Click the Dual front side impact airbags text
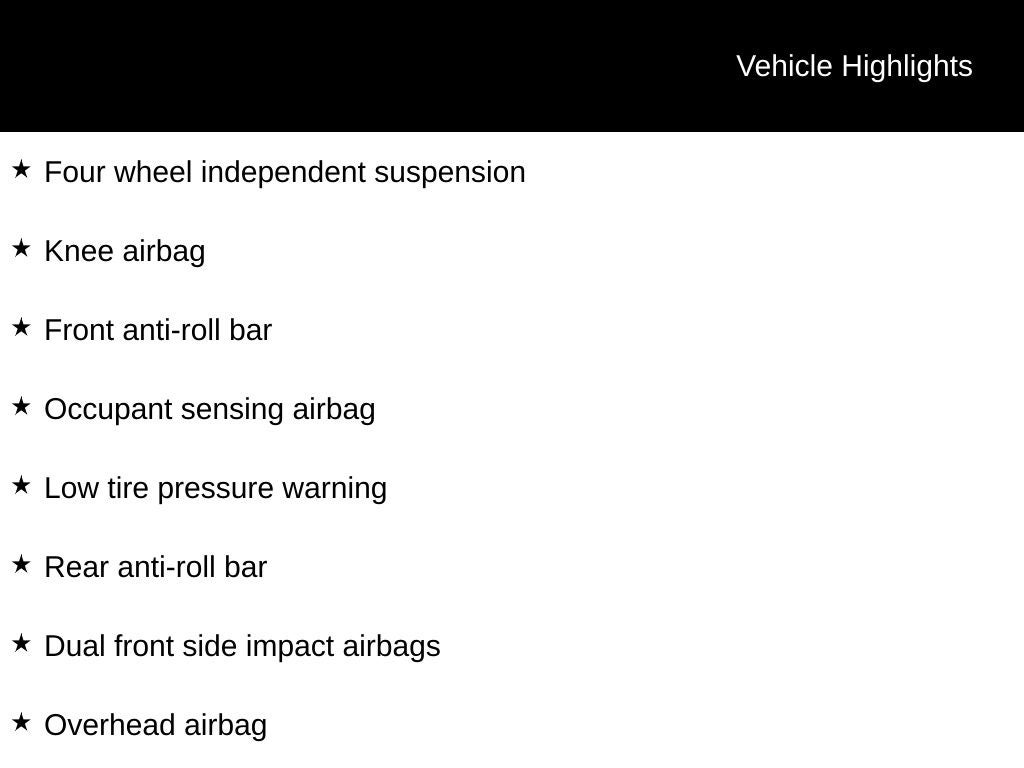 [242, 646]
